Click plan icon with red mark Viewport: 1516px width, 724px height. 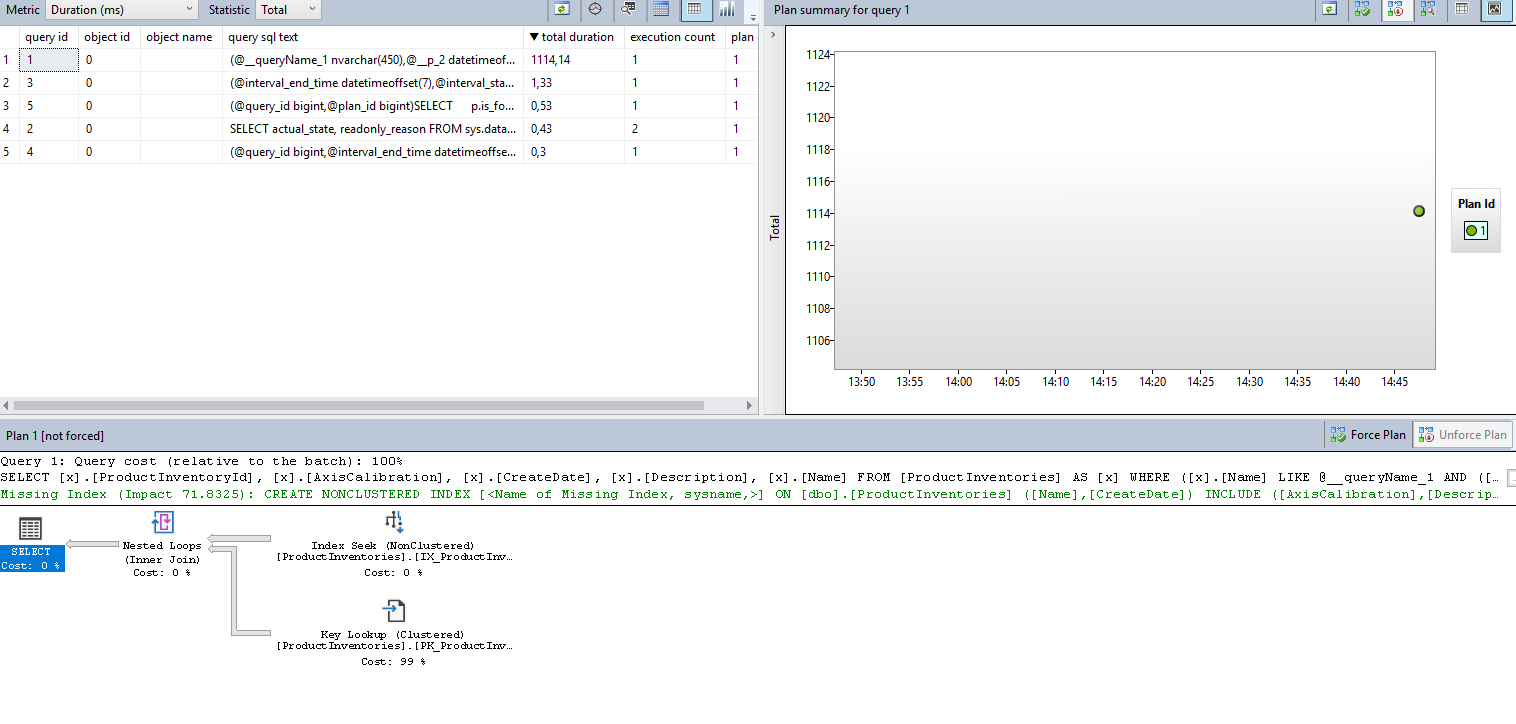coord(1395,10)
